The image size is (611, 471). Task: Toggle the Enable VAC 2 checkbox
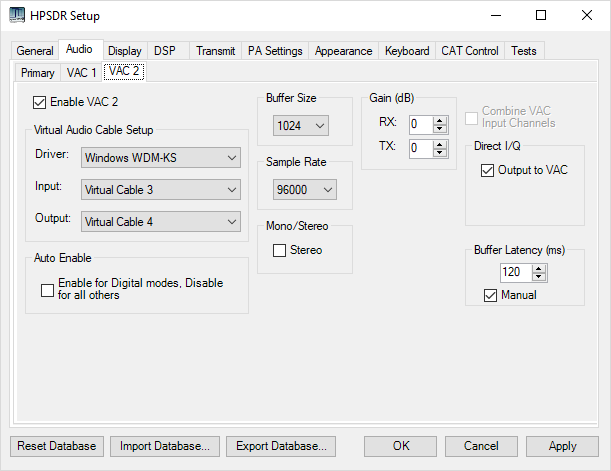[39, 102]
